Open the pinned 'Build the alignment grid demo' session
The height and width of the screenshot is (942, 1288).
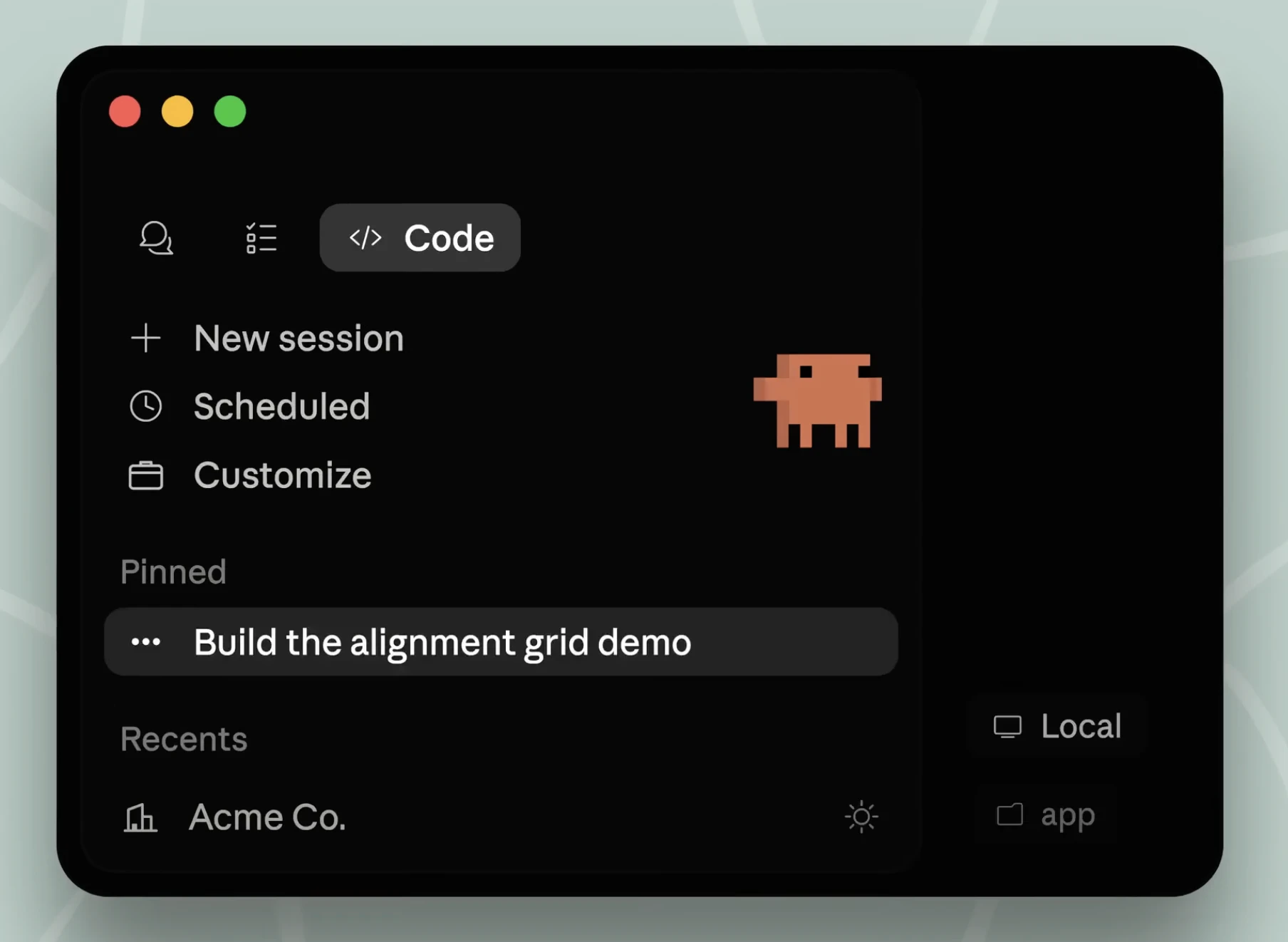442,642
